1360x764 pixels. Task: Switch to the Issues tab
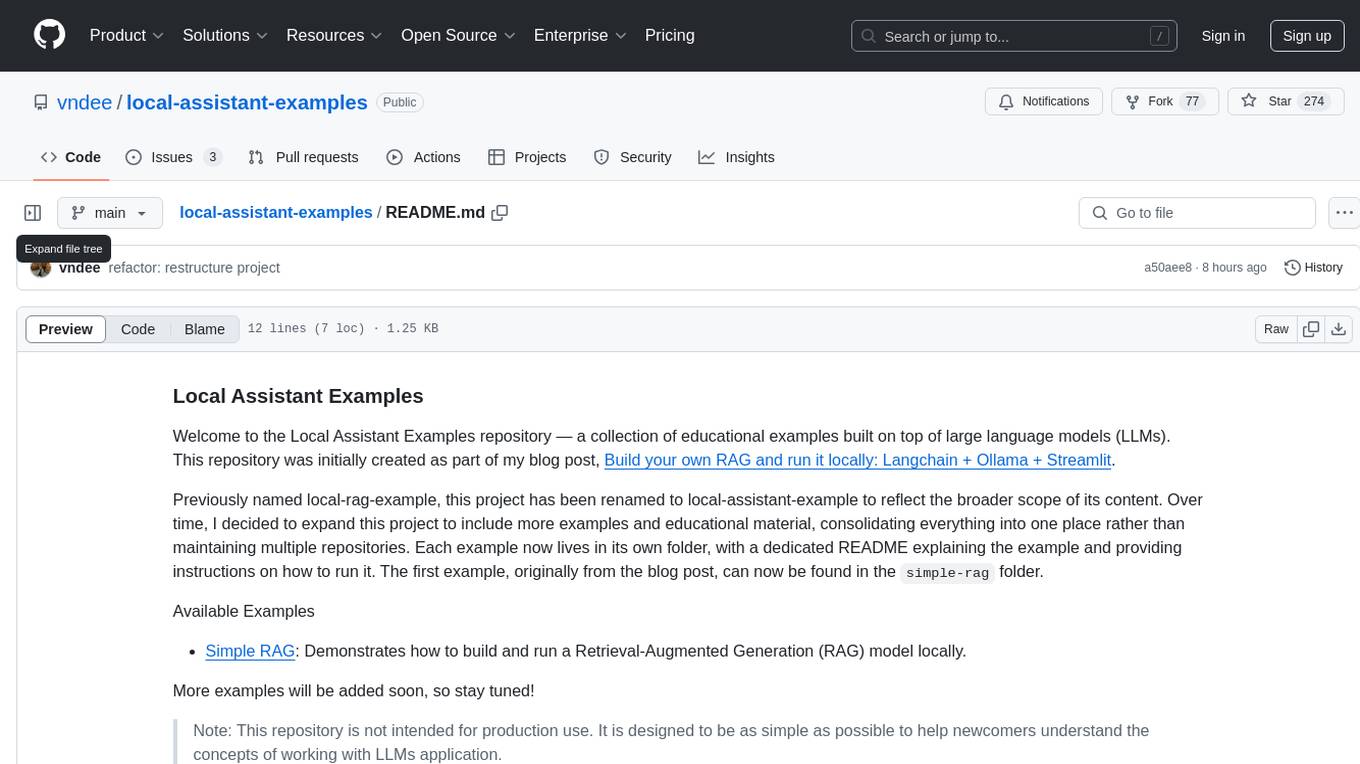coord(173,157)
